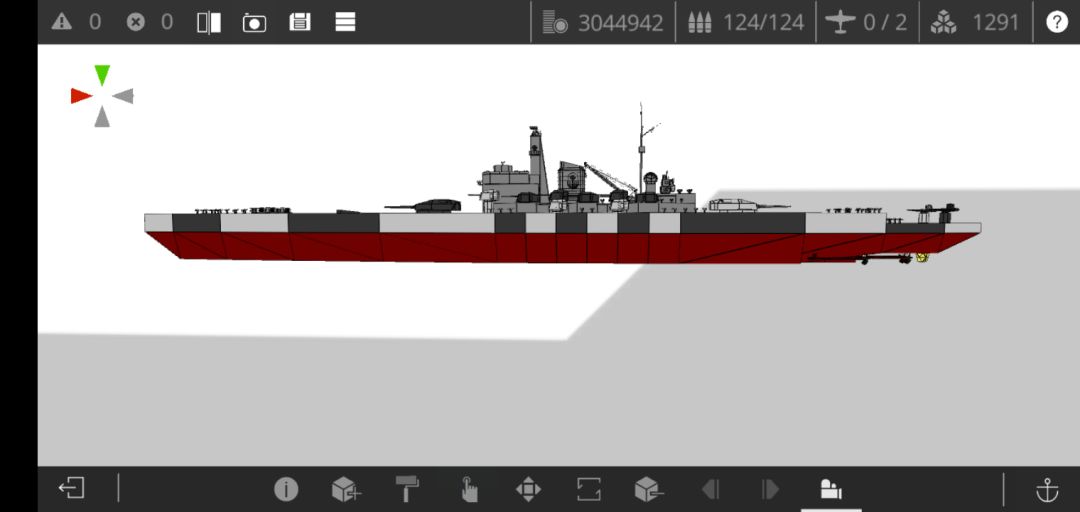Choose the paint roller tool
Viewport: 1080px width, 512px height.
[x=406, y=489]
